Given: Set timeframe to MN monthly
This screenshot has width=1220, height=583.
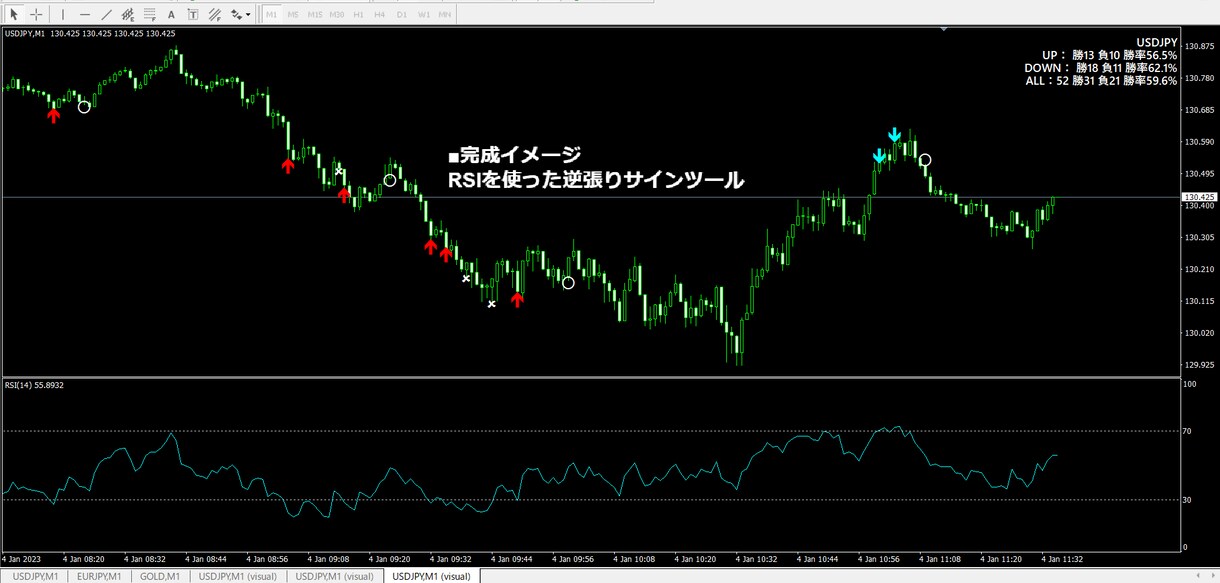Looking at the screenshot, I should click(x=446, y=15).
